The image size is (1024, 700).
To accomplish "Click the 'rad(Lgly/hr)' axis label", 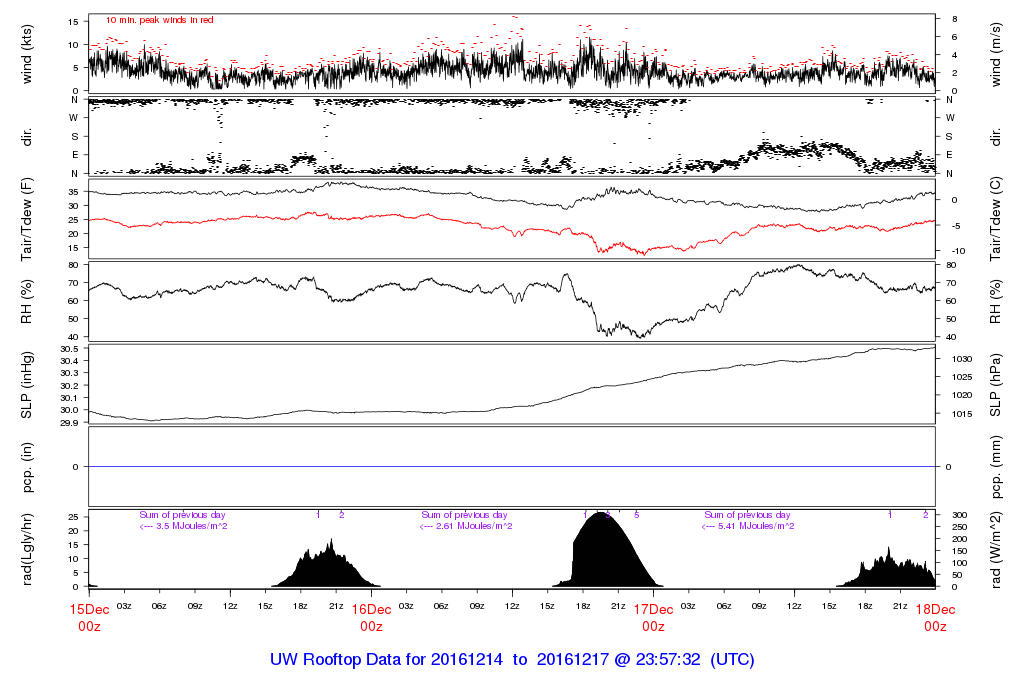I will tap(27, 549).
